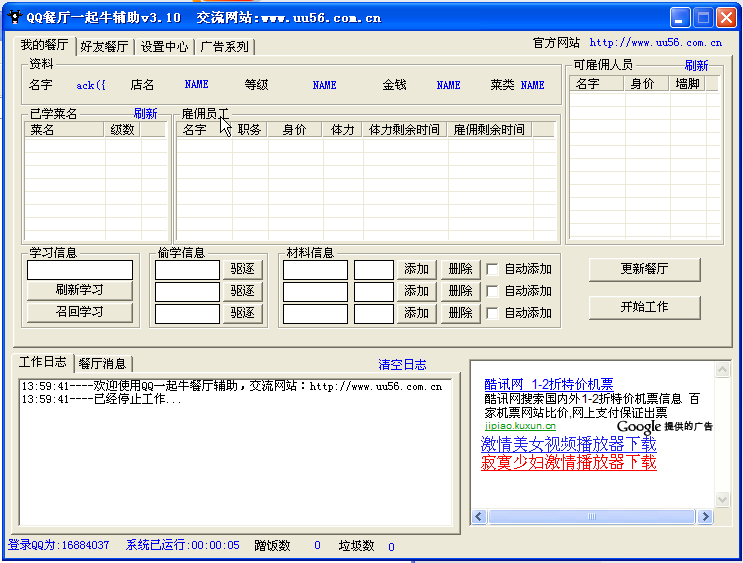
Task: Focus the 学习信息 text field
Action: [x=80, y=270]
